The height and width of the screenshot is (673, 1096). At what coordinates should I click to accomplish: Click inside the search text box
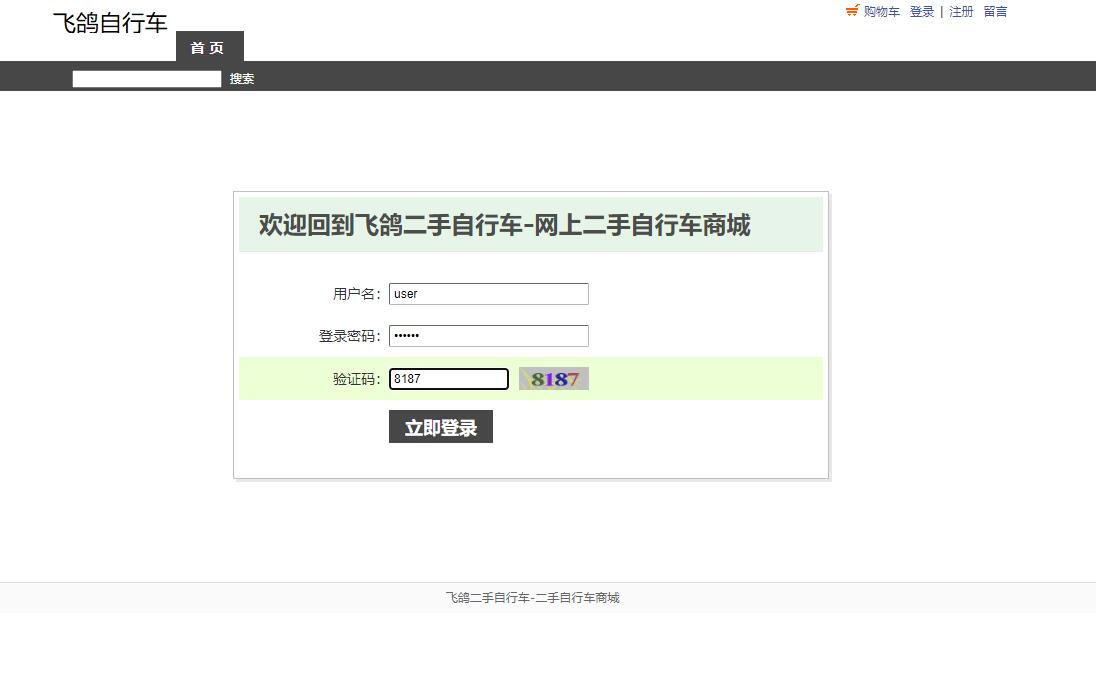click(146, 78)
